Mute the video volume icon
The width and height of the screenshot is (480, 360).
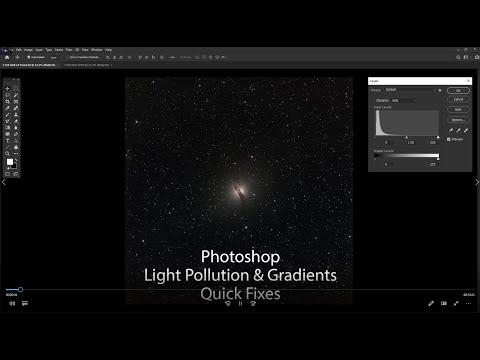click(12, 303)
